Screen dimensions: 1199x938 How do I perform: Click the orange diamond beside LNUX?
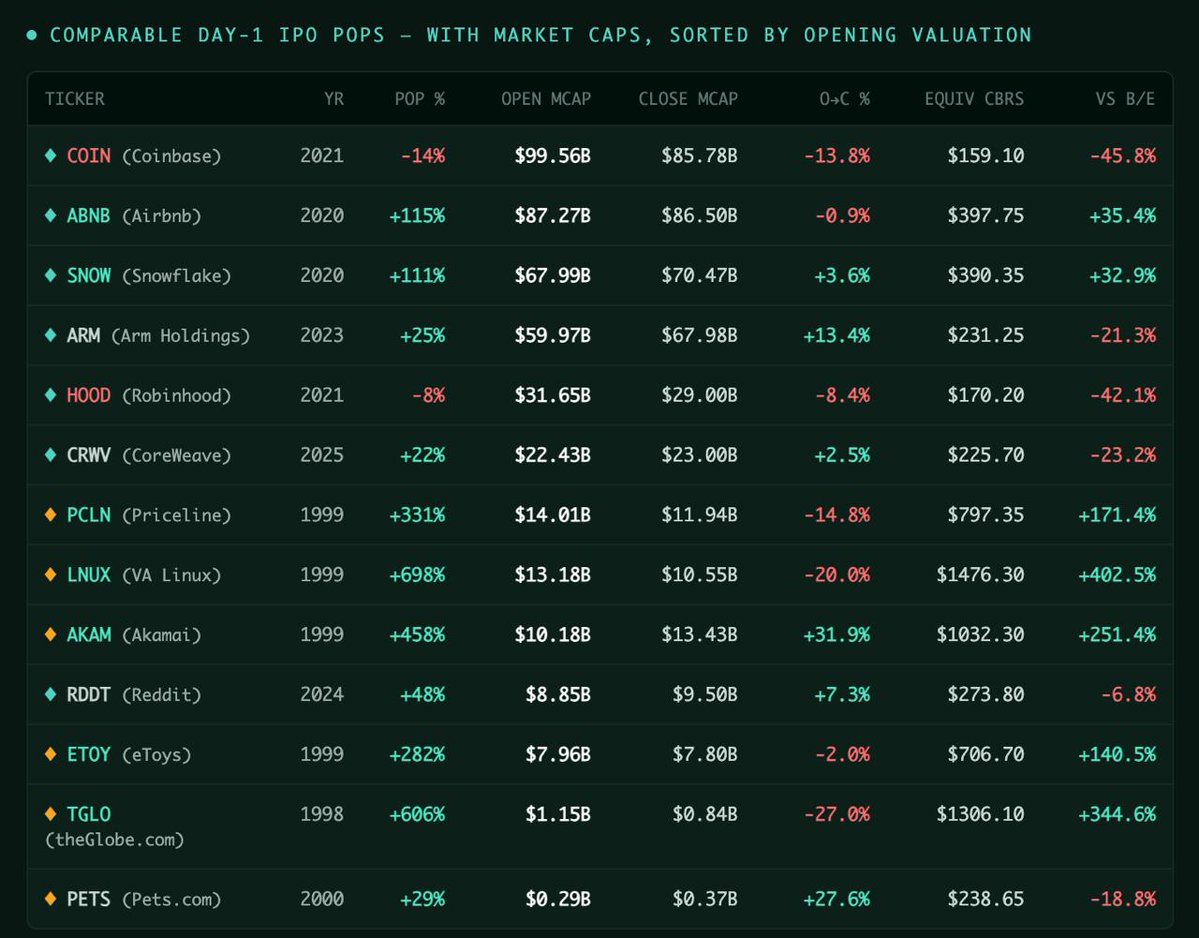click(x=50, y=574)
